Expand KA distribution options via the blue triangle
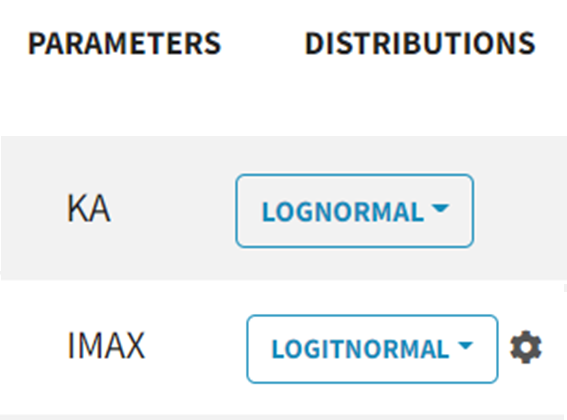Viewport: 567px width, 420px height. [x=440, y=208]
